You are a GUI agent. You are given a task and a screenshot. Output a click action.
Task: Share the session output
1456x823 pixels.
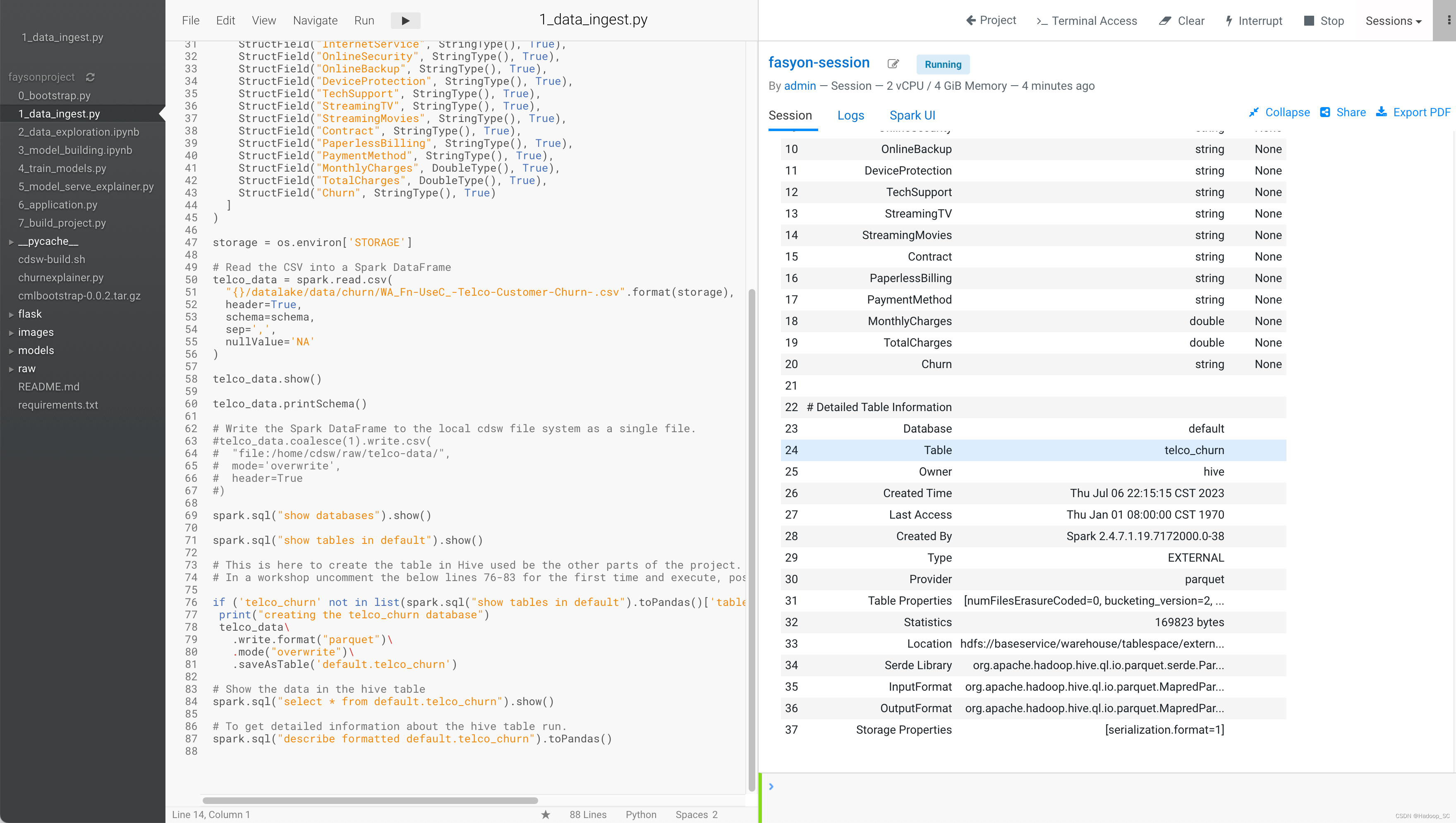pos(1343,112)
